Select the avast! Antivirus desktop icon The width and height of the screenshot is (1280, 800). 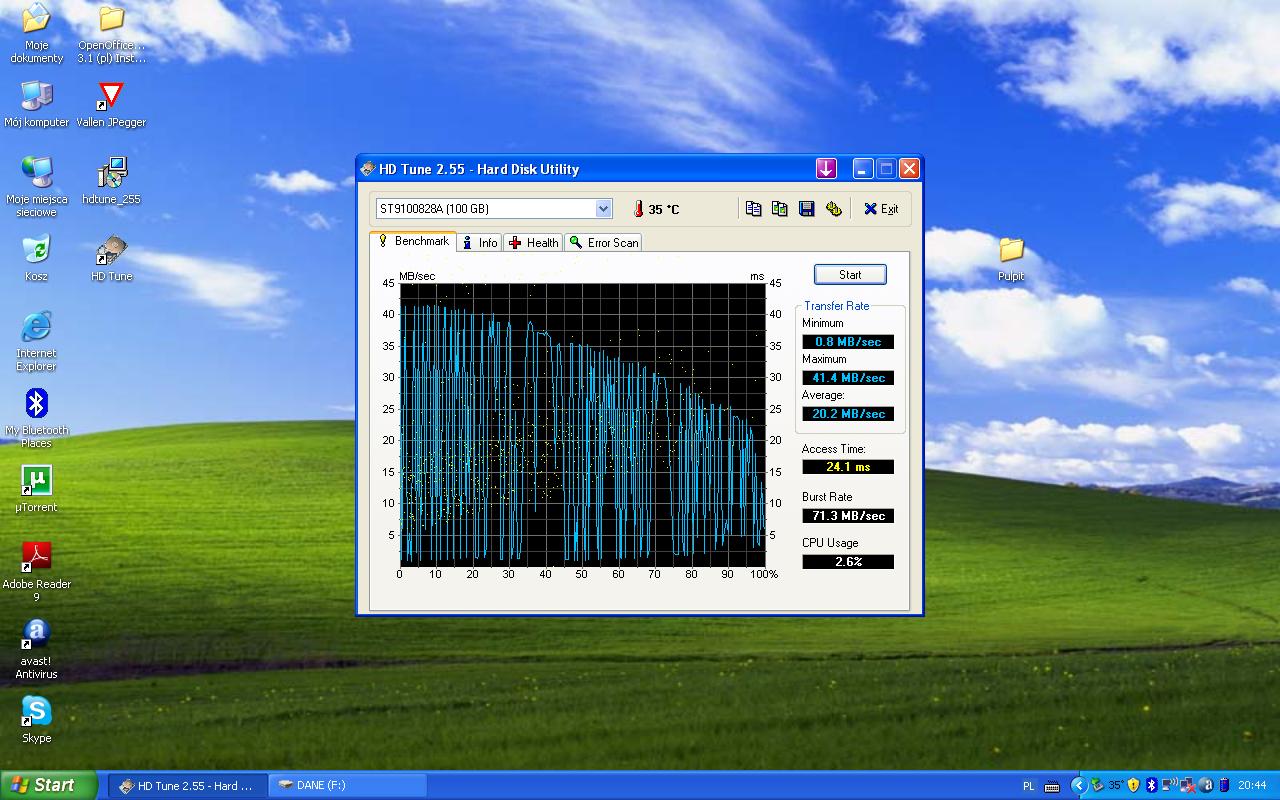[x=36, y=649]
